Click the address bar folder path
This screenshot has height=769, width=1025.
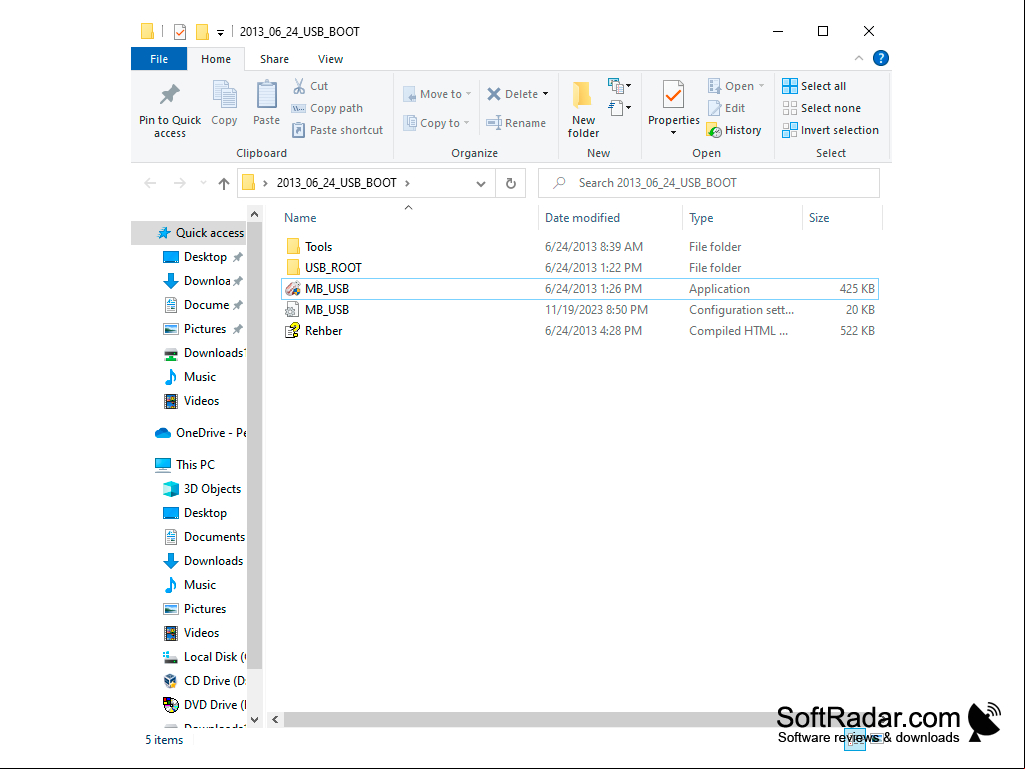(337, 183)
